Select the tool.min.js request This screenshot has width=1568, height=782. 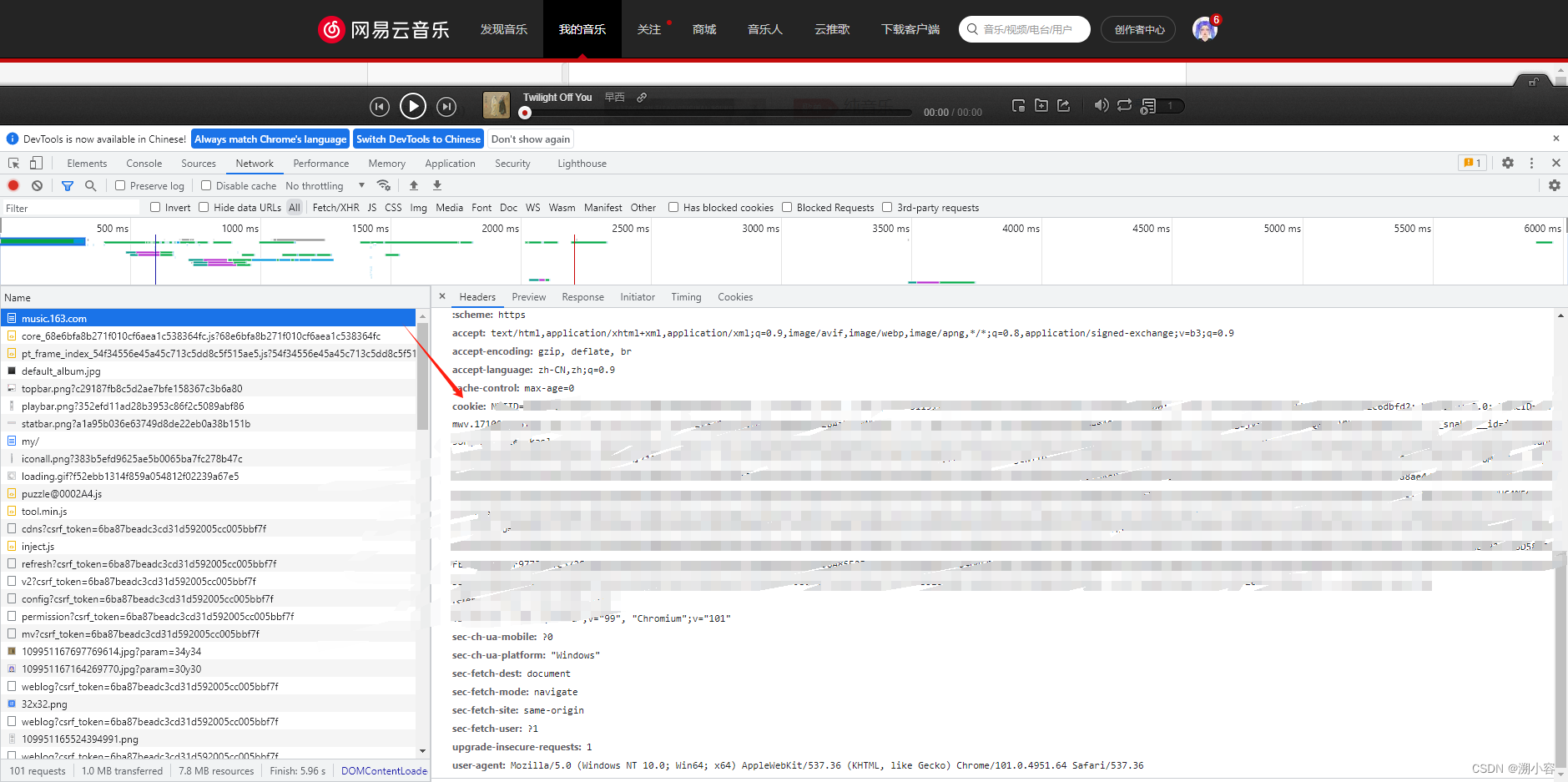[x=209, y=512]
